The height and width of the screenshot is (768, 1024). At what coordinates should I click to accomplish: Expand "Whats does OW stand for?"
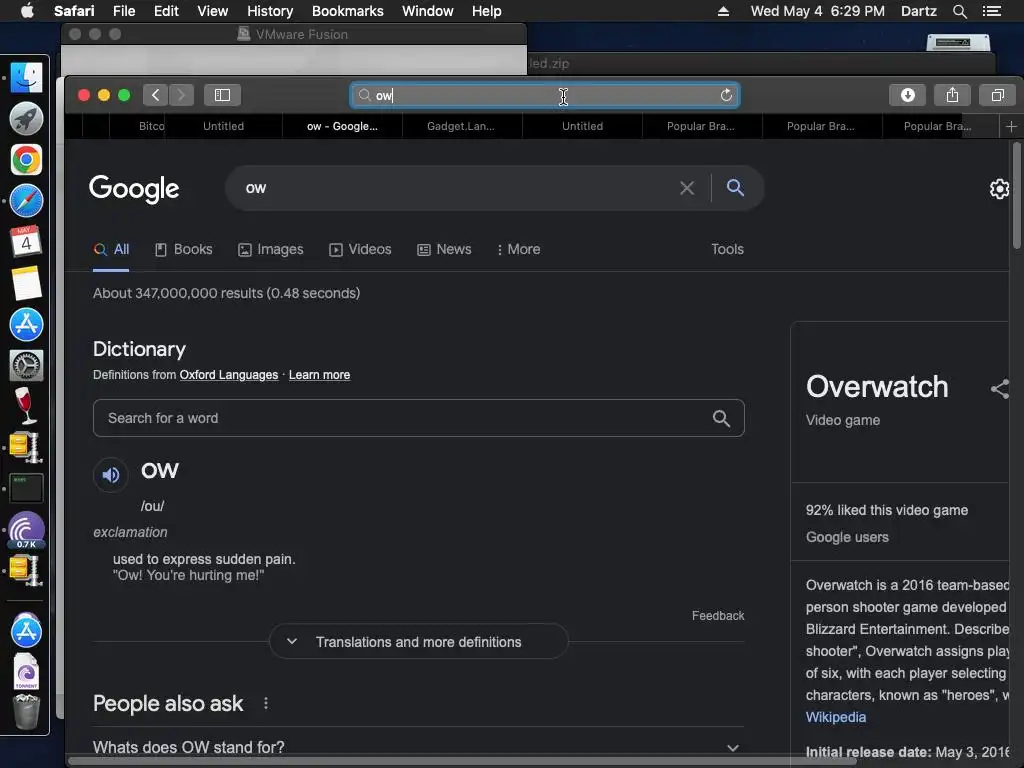pos(418,747)
